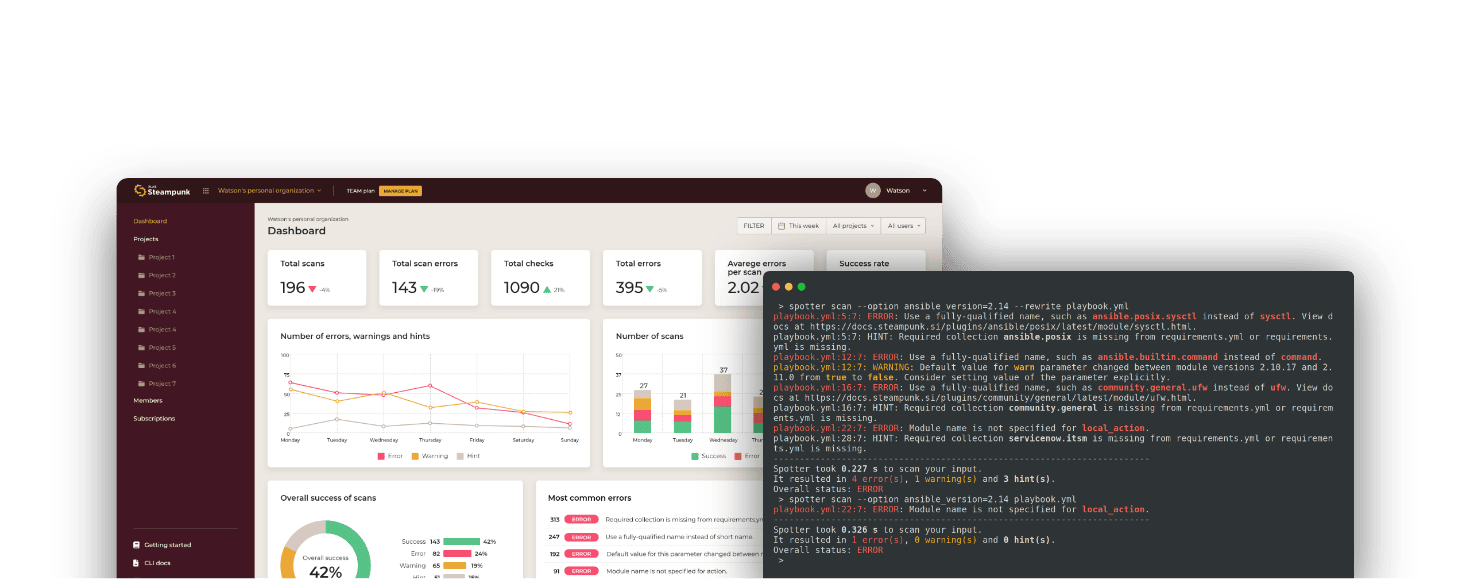Click the Getting started book icon
Image resolution: width=1470 pixels, height=579 pixels.
tap(136, 545)
